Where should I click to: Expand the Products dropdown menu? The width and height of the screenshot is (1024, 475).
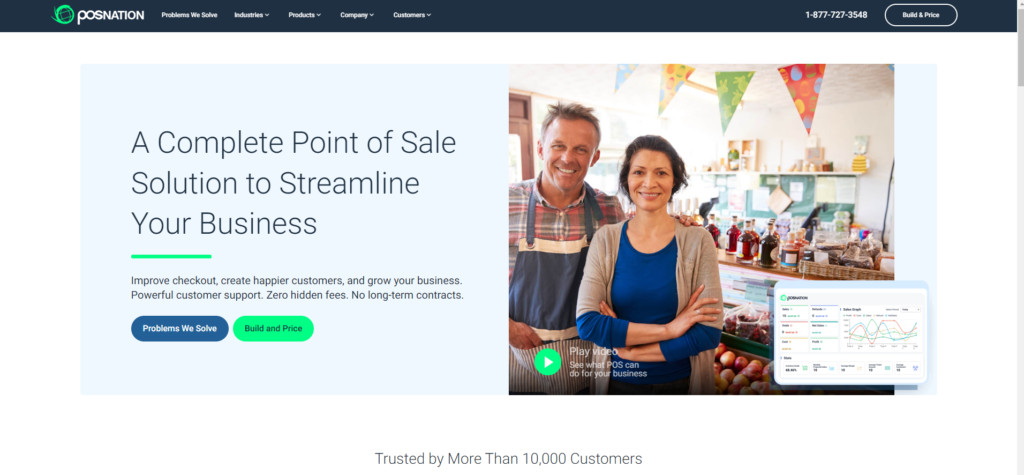click(x=304, y=15)
